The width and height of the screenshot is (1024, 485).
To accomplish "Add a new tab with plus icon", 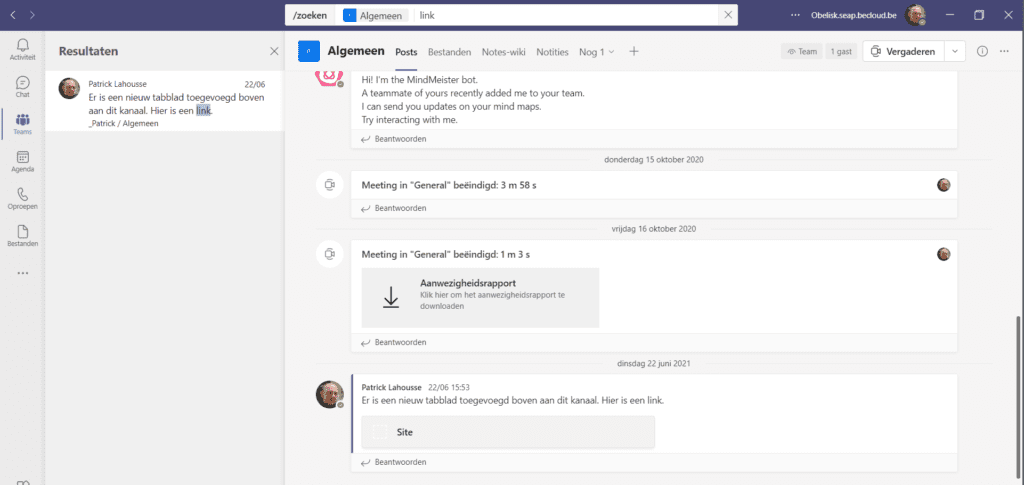I will [633, 52].
